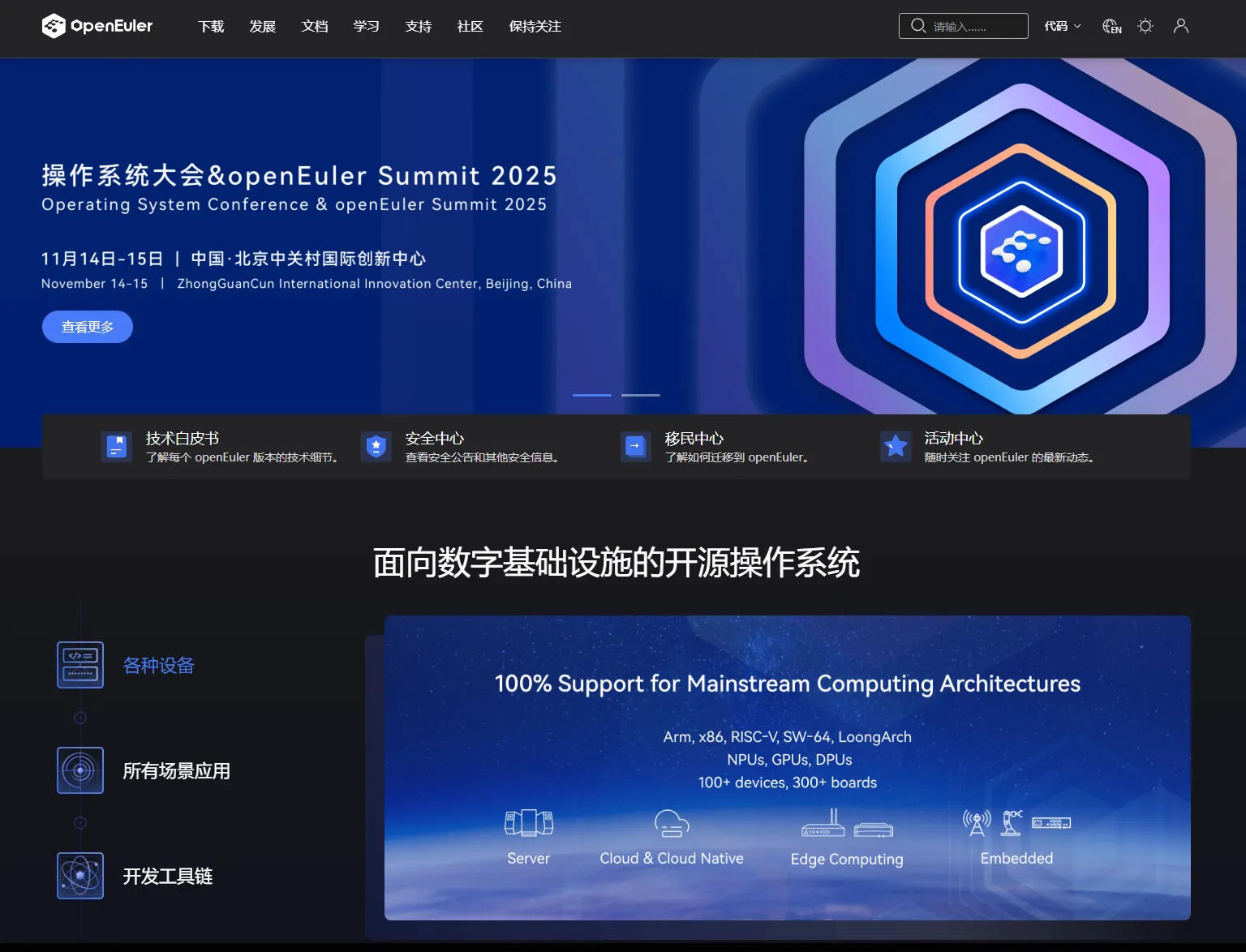Select the 所有场景应用 tab
This screenshot has height=952, width=1246.
(x=177, y=771)
